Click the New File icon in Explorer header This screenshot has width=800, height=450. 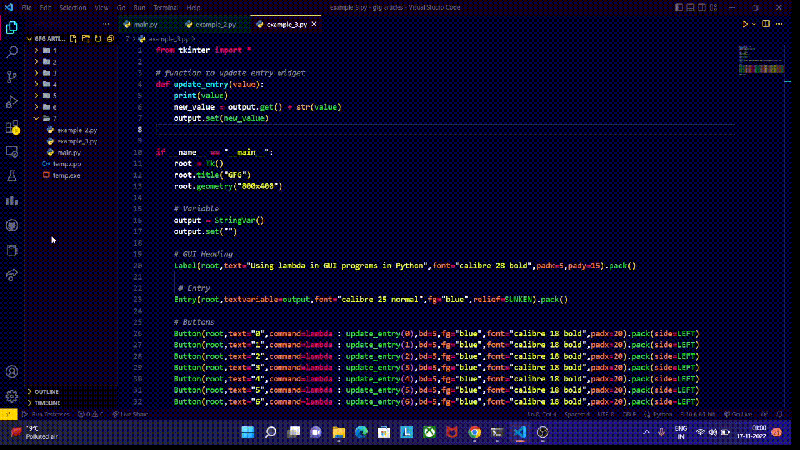pyautogui.click(x=73, y=39)
